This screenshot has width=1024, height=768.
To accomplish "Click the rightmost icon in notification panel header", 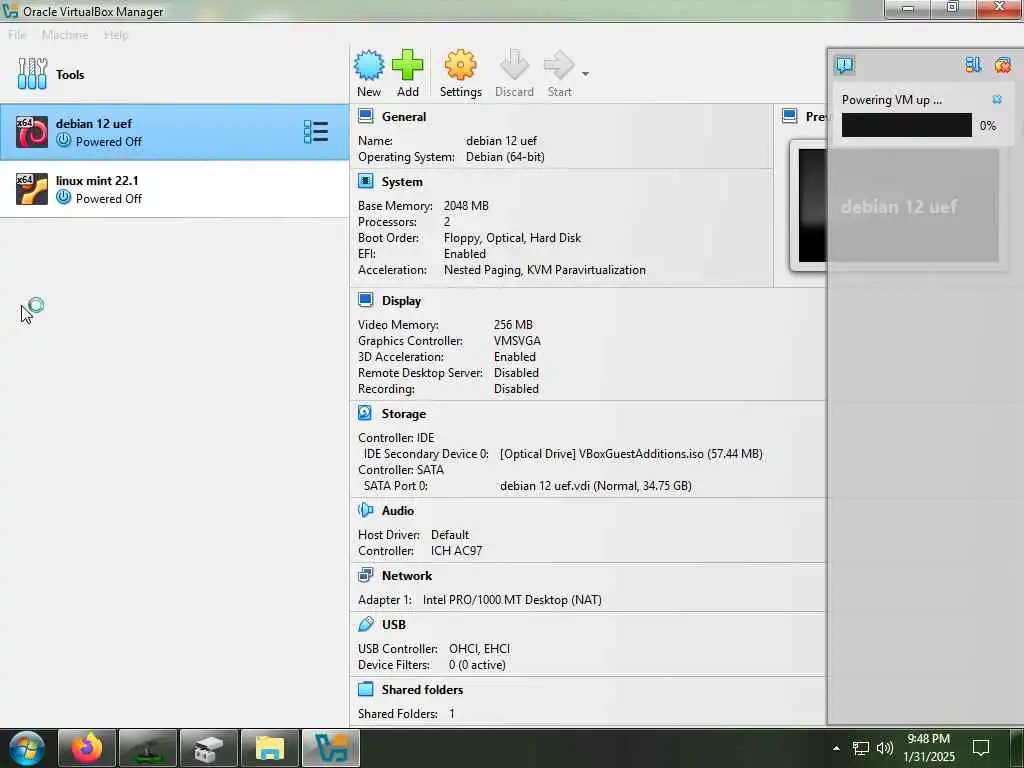I will click(x=1002, y=65).
